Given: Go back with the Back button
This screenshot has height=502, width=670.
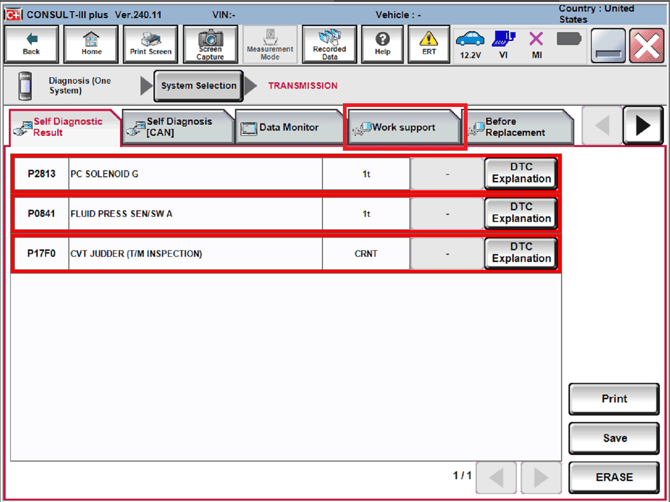Looking at the screenshot, I should coord(31,44).
